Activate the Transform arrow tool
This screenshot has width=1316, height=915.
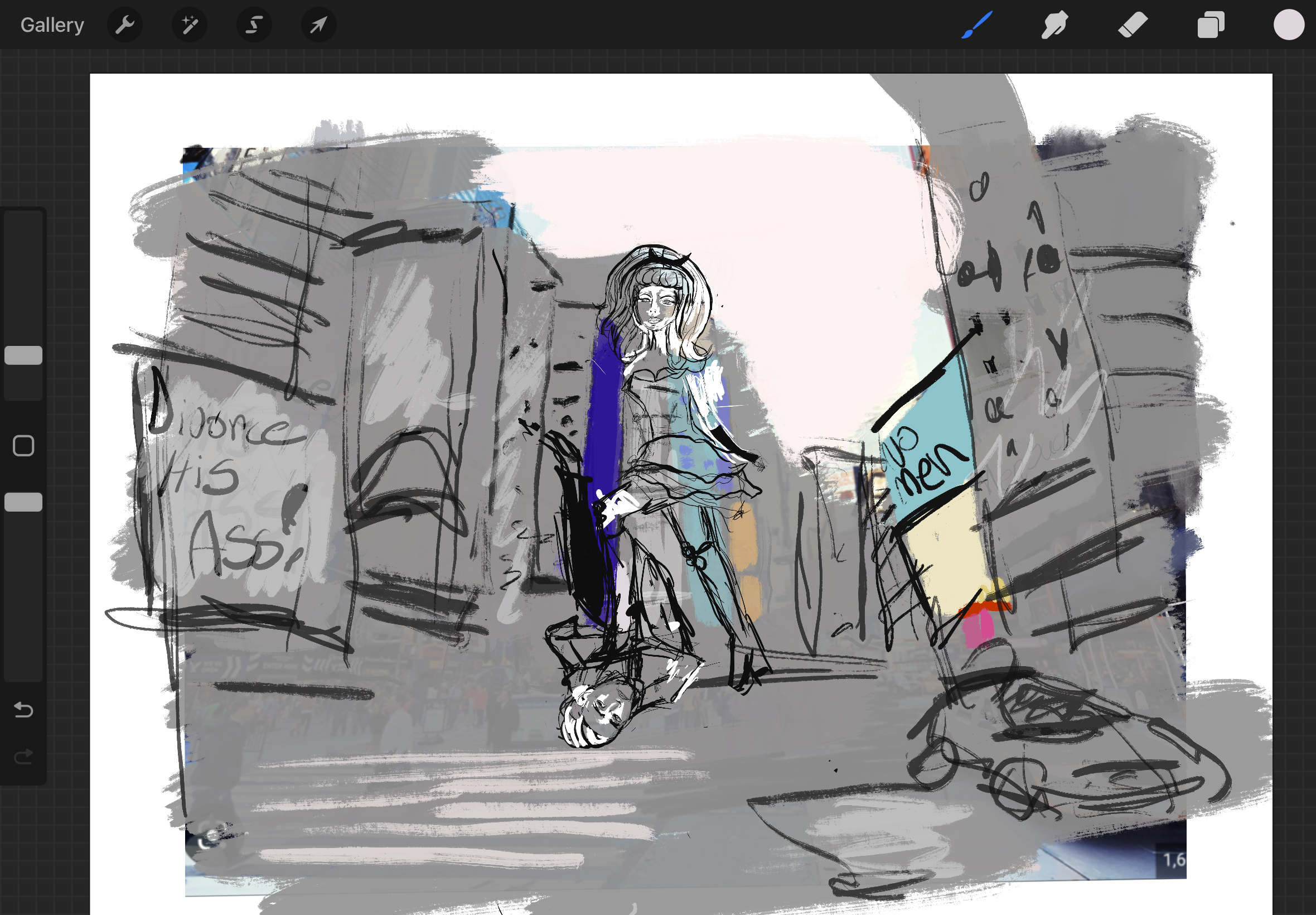click(319, 25)
